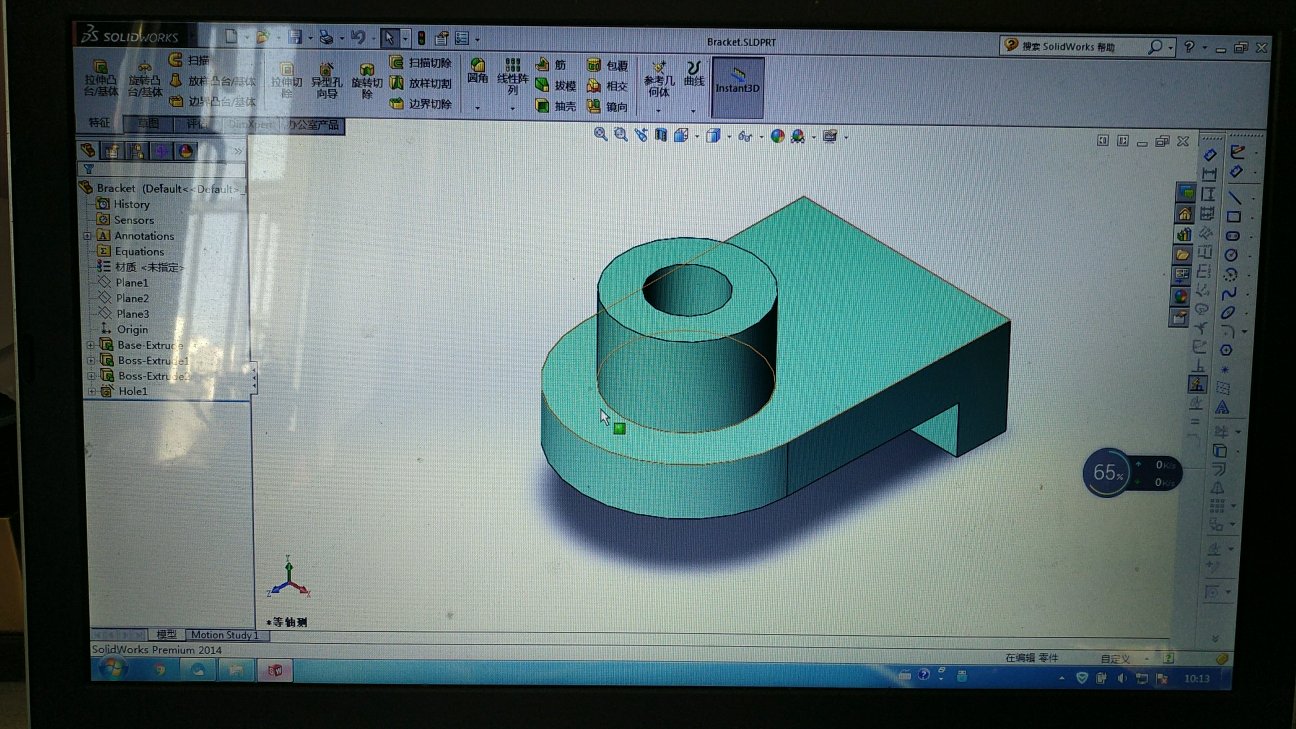
Task: Select the Lofted Cut (放样切割) tool
Action: [421, 83]
